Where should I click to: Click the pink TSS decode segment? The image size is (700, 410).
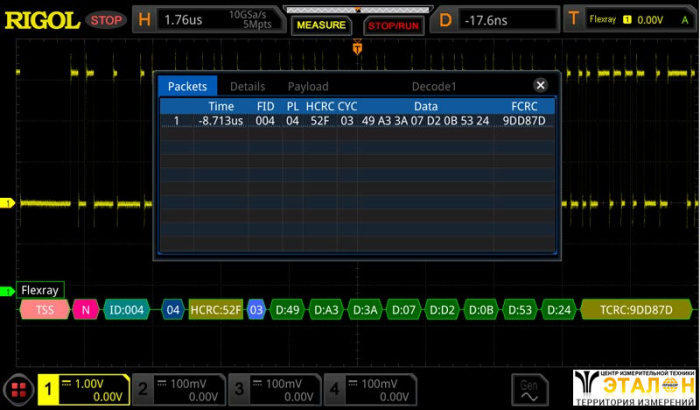(x=45, y=310)
